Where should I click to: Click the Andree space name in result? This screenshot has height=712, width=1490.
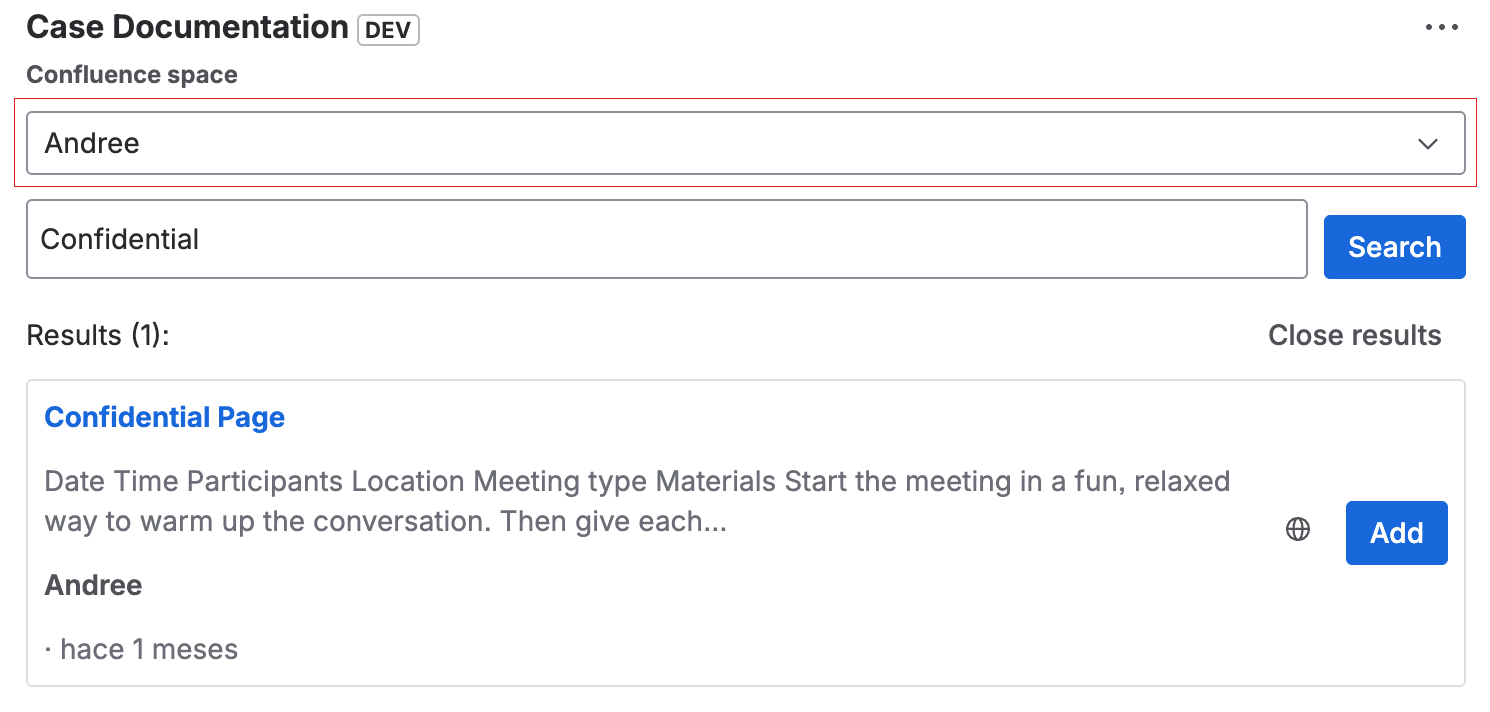[x=93, y=585]
